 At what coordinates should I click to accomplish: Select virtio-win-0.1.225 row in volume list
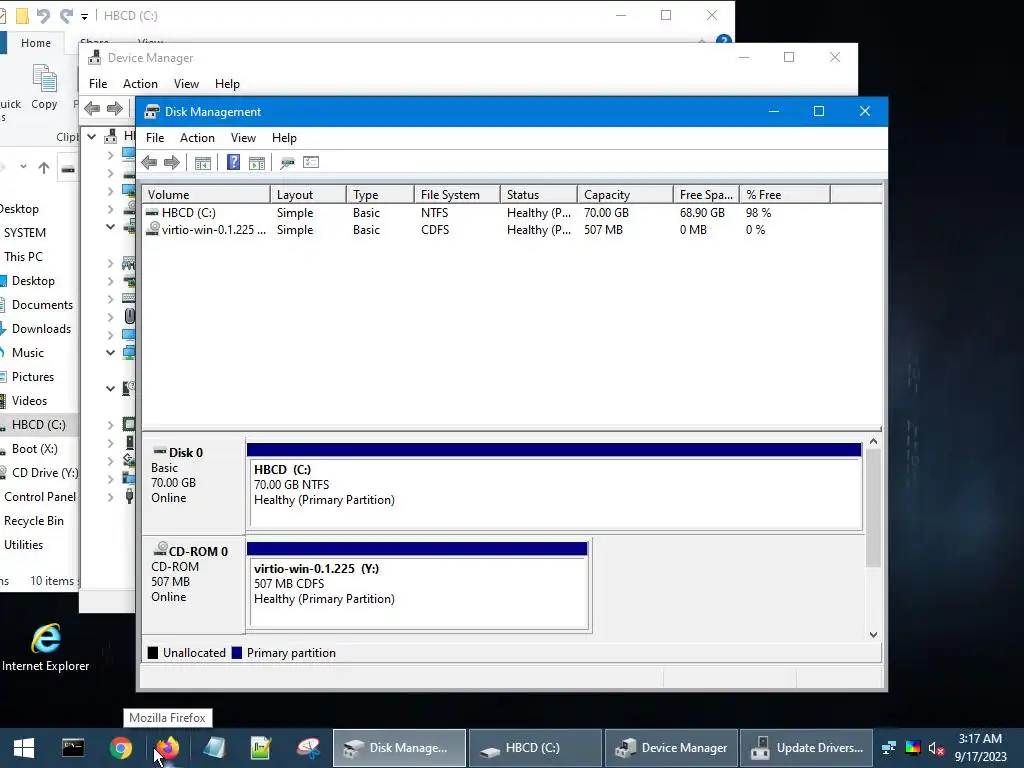point(512,230)
